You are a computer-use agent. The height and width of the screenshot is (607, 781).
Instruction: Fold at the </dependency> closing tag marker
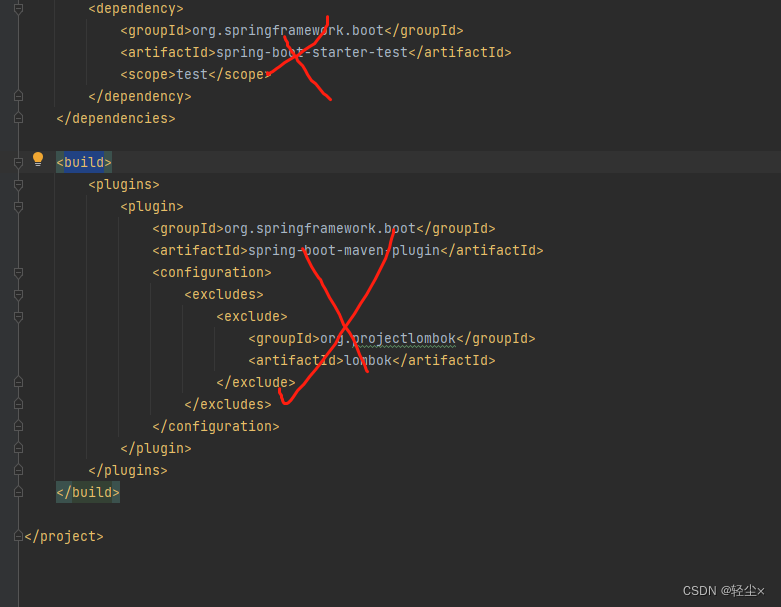click(x=18, y=96)
